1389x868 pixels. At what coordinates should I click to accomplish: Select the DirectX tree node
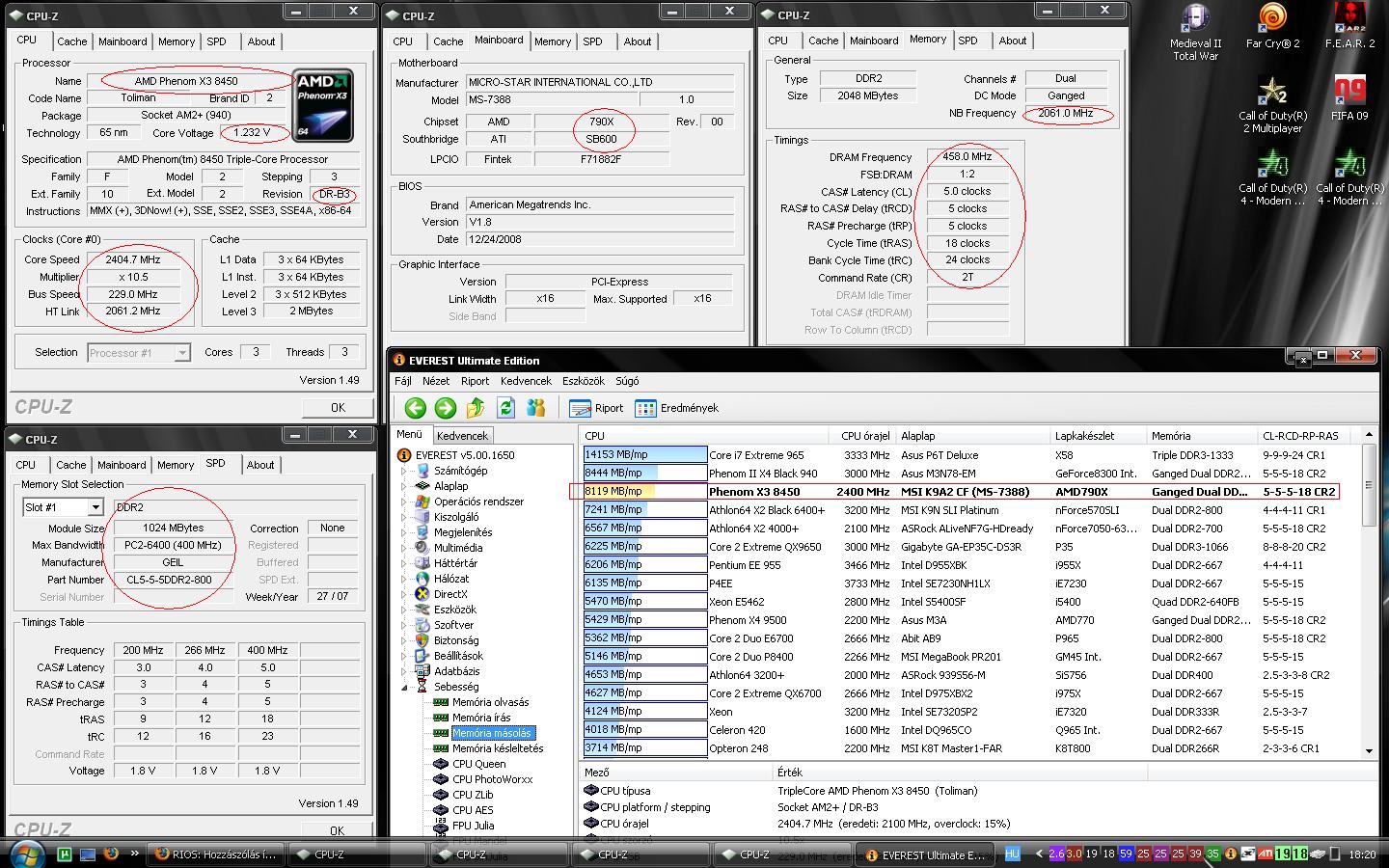tap(450, 594)
